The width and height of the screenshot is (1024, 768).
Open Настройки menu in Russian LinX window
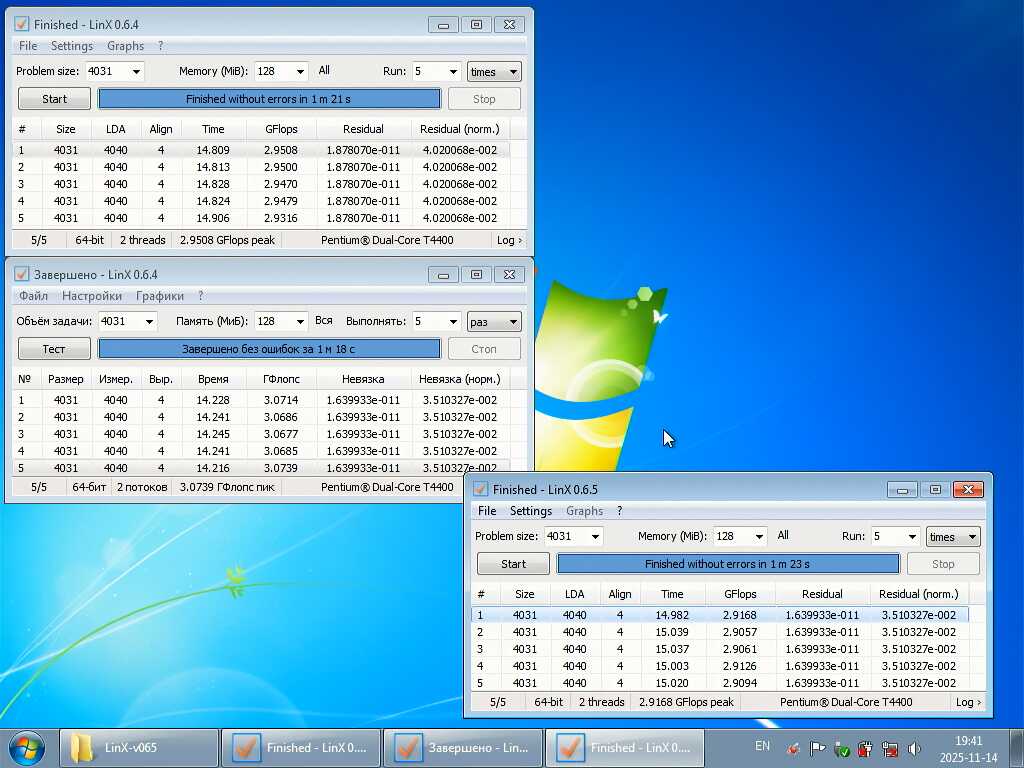click(92, 296)
